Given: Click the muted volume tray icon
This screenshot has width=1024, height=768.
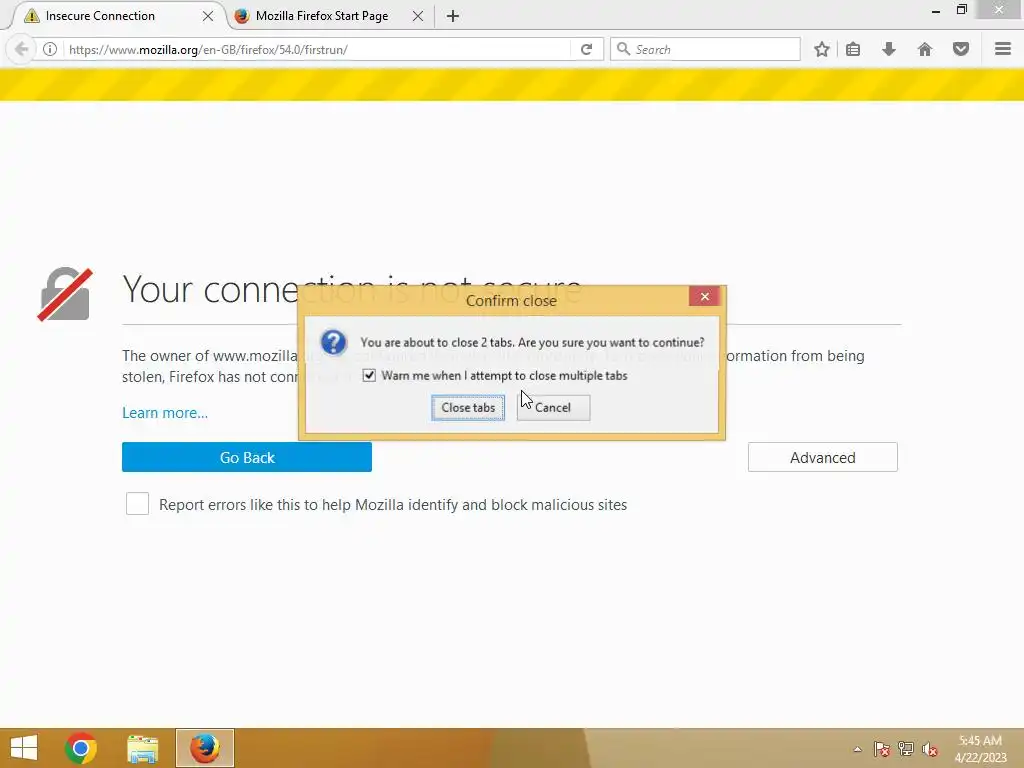Looking at the screenshot, I should [x=929, y=749].
